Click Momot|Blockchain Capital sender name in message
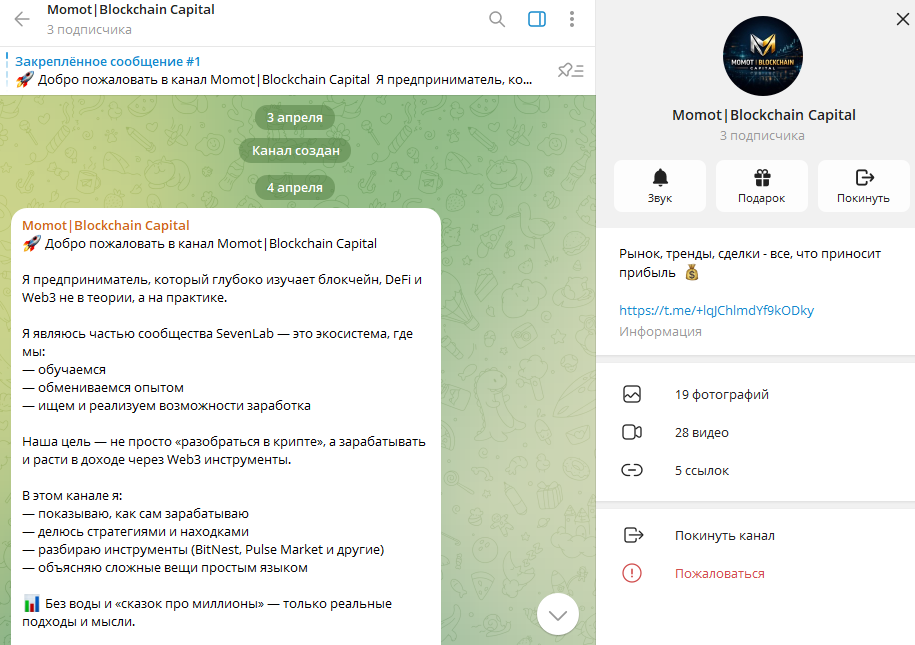This screenshot has width=915, height=645. [106, 225]
